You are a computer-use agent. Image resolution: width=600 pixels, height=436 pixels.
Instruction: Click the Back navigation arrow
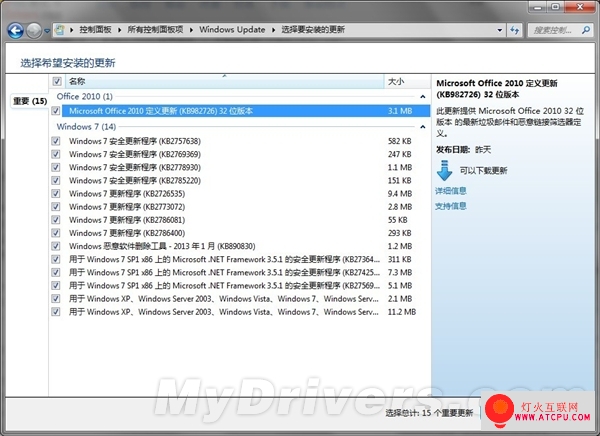click(16, 31)
